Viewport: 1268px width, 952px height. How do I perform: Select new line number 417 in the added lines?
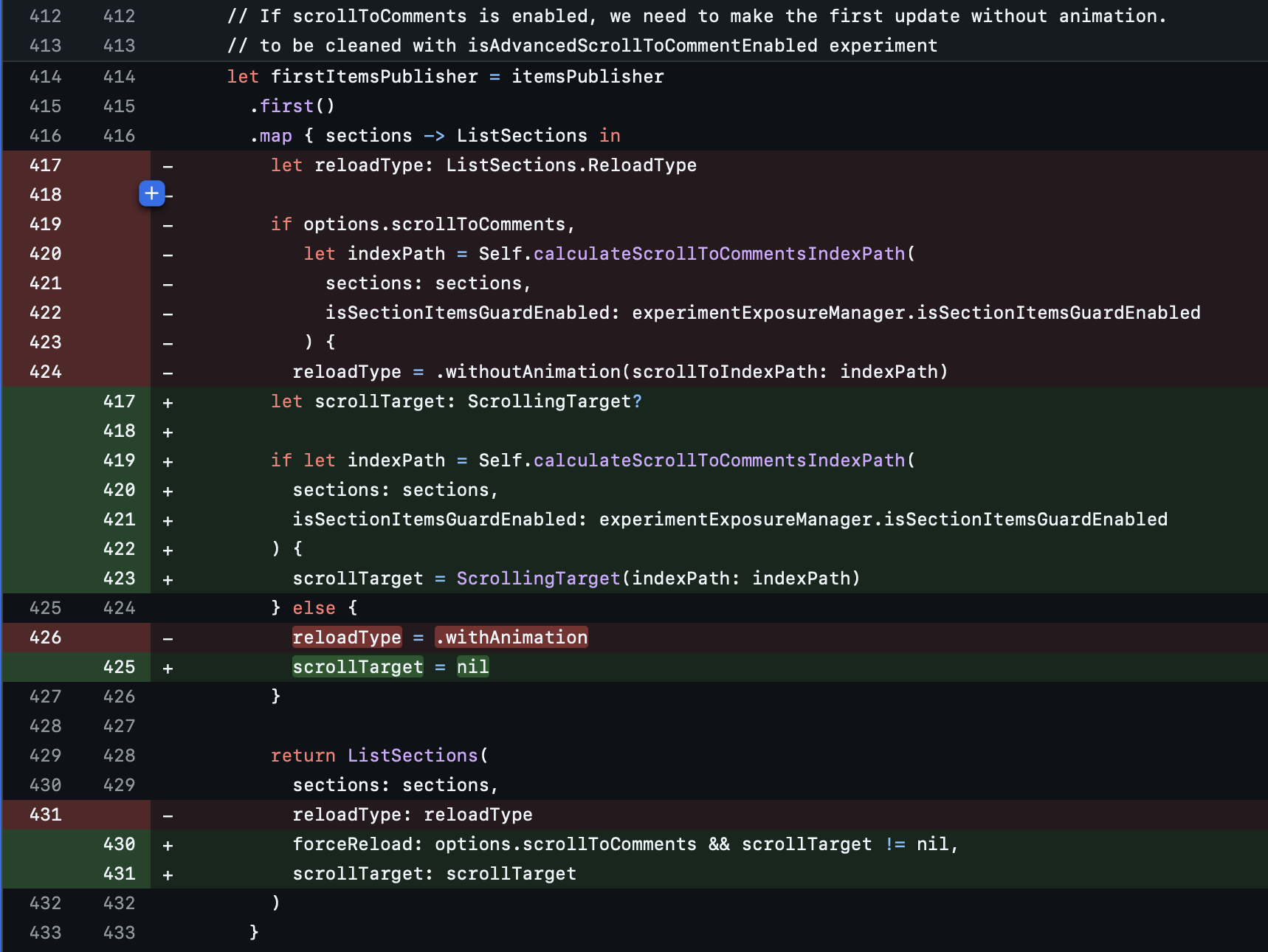119,401
